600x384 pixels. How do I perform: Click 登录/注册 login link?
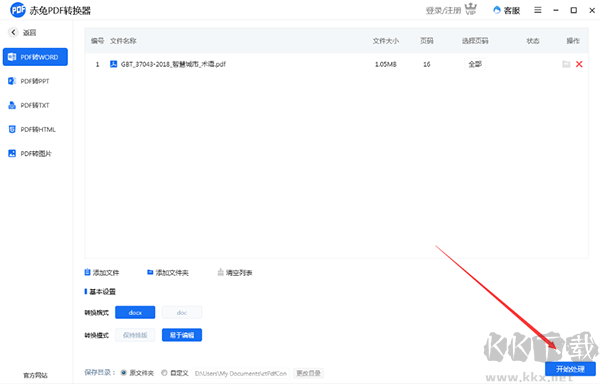click(x=443, y=10)
